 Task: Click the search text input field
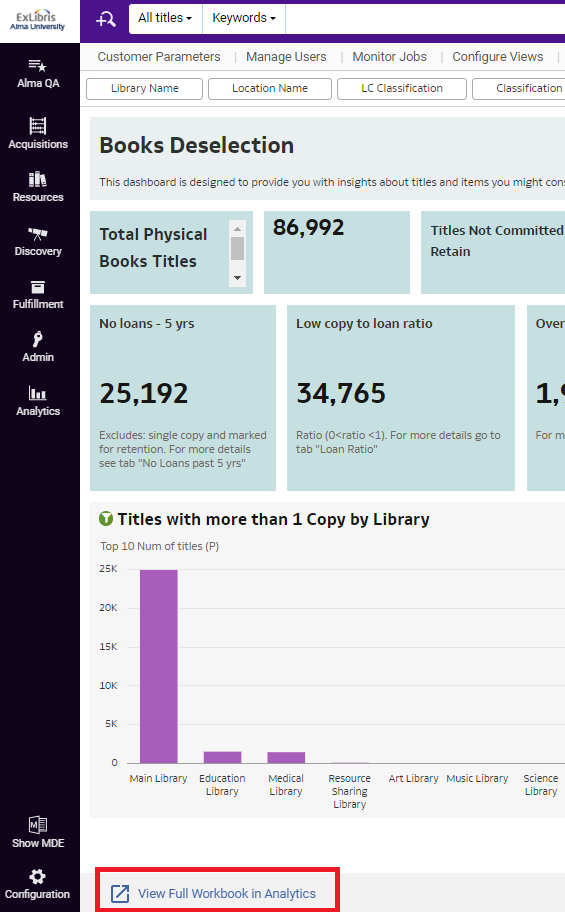pos(425,19)
